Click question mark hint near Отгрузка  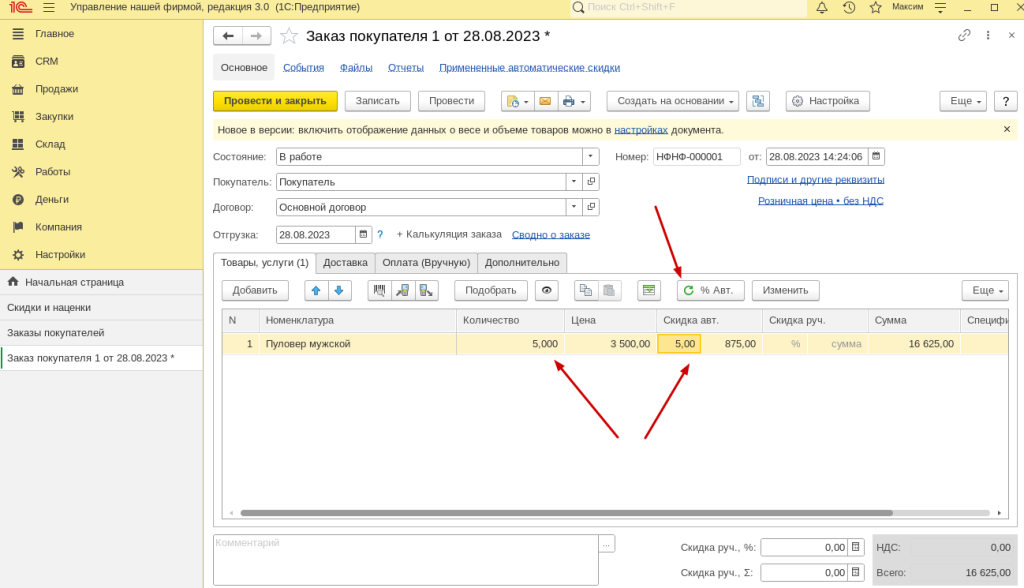tap(380, 234)
